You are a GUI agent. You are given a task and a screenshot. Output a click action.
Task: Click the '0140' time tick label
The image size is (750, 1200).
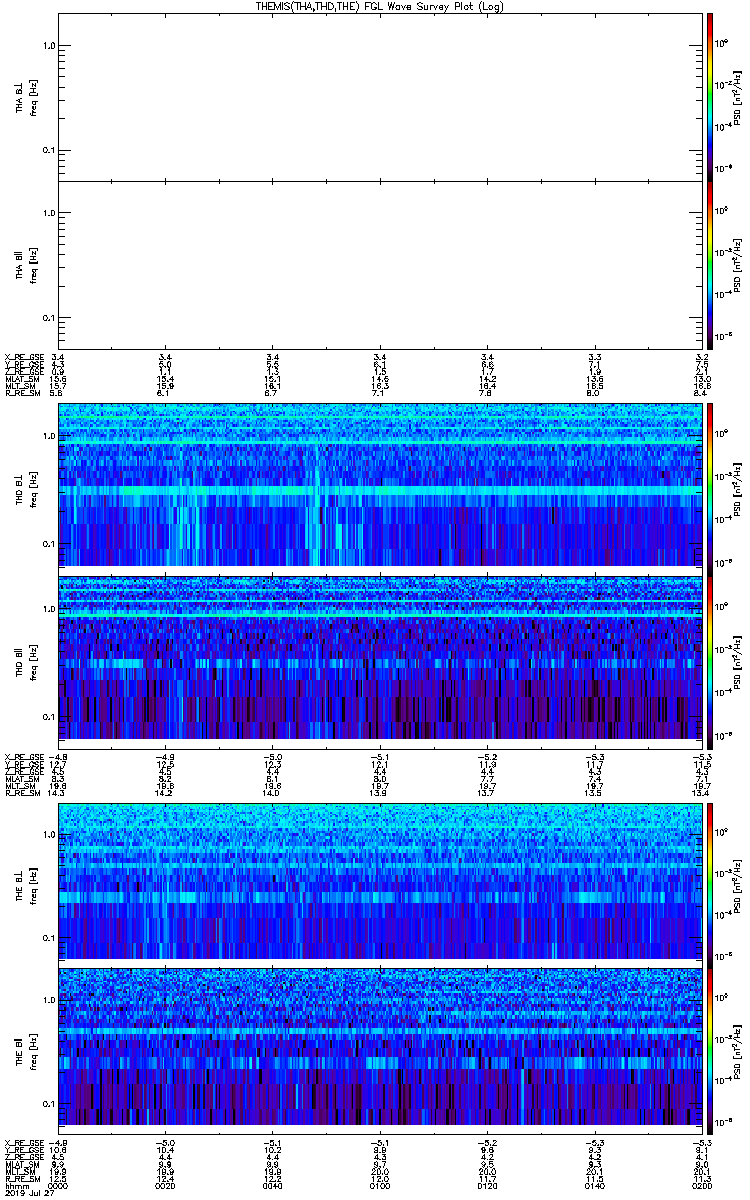click(x=593, y=1185)
